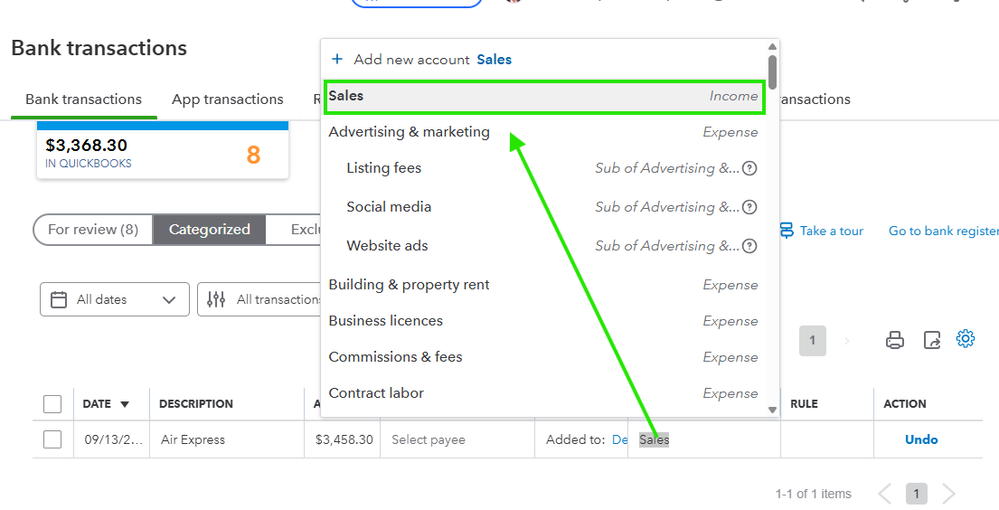Image resolution: width=999 pixels, height=510 pixels.
Task: Show the For review (8) transactions
Action: [93, 229]
